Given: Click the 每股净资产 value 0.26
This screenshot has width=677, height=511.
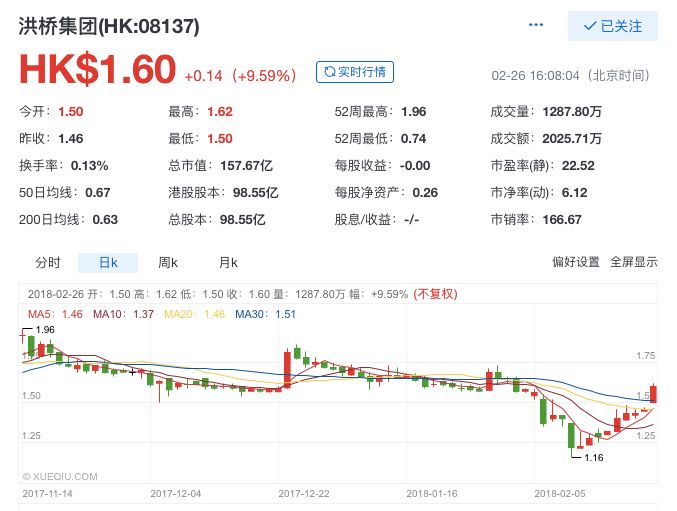Looking at the screenshot, I should pos(425,192).
